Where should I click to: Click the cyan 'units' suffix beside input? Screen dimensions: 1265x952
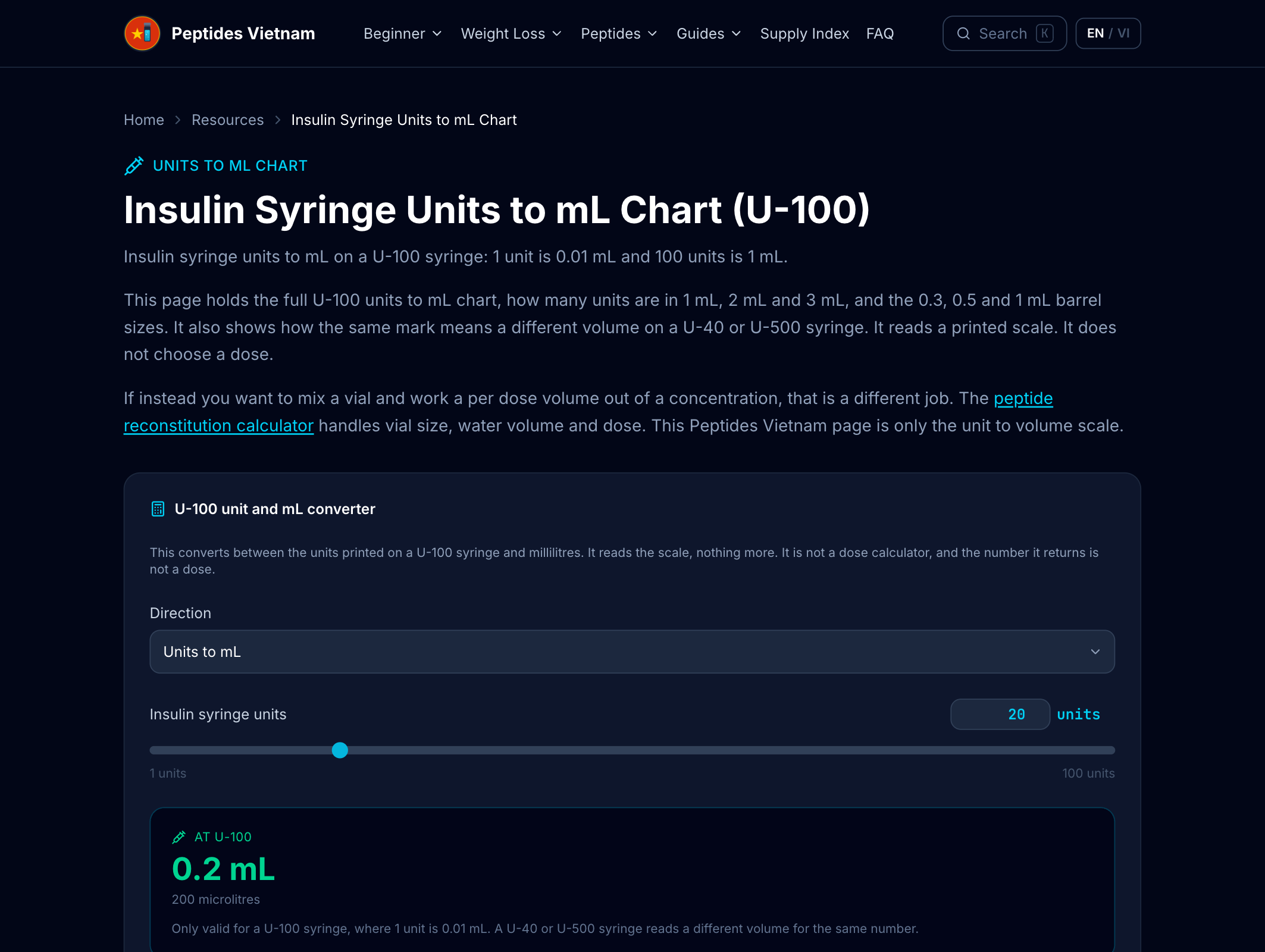[x=1078, y=714]
